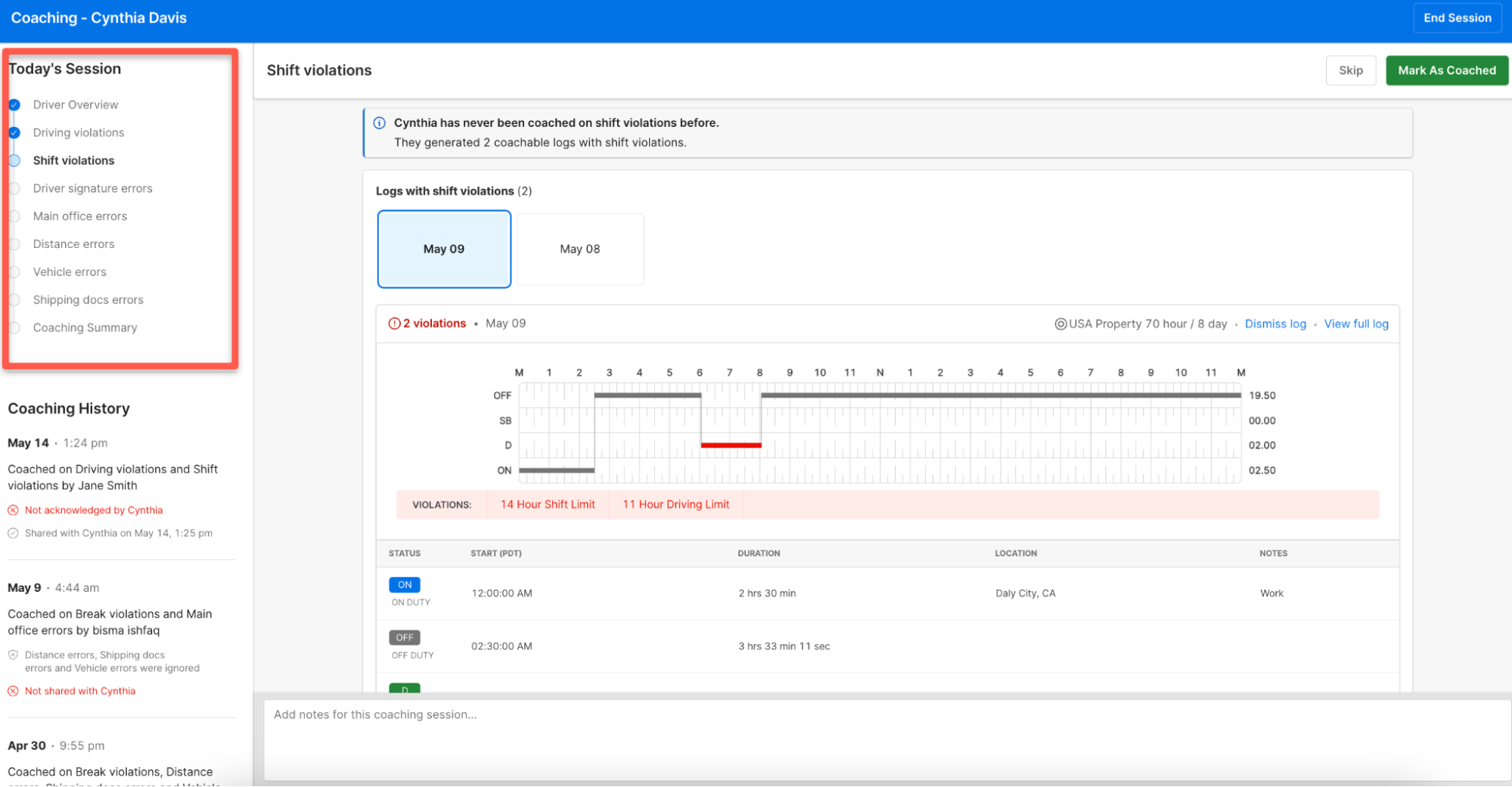Click Mark As Coached button
This screenshot has width=1512, height=787.
1446,70
